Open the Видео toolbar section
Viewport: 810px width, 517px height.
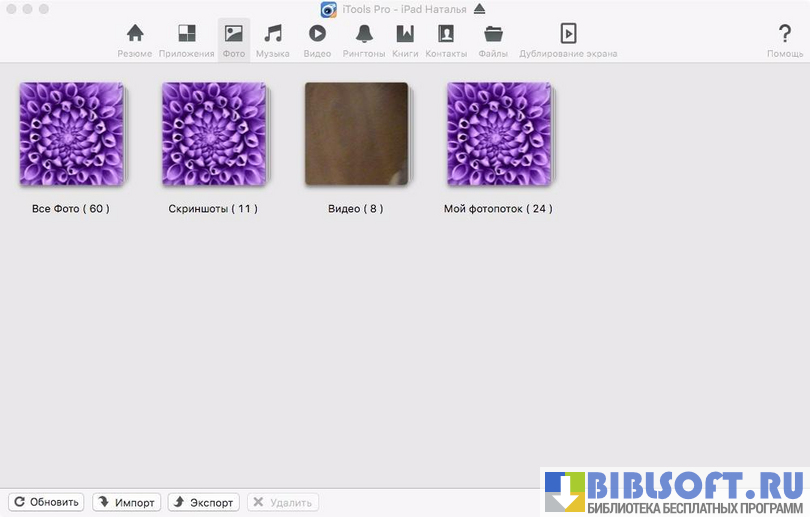click(x=317, y=40)
